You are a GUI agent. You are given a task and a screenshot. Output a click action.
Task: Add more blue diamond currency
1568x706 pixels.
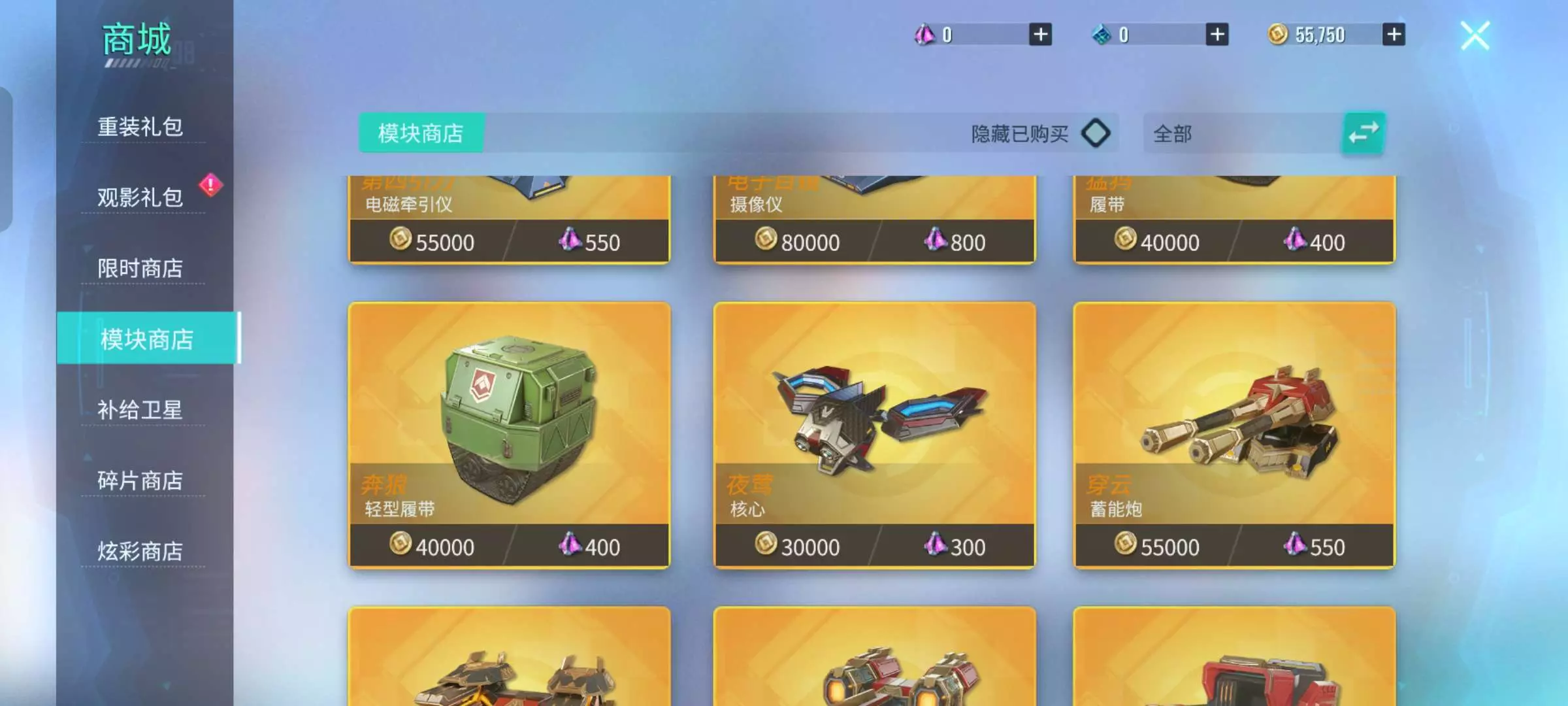tap(1217, 35)
